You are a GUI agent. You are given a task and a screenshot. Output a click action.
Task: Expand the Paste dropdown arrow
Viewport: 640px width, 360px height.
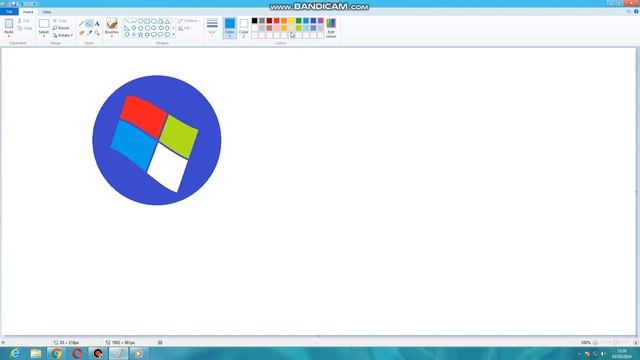coord(9,35)
